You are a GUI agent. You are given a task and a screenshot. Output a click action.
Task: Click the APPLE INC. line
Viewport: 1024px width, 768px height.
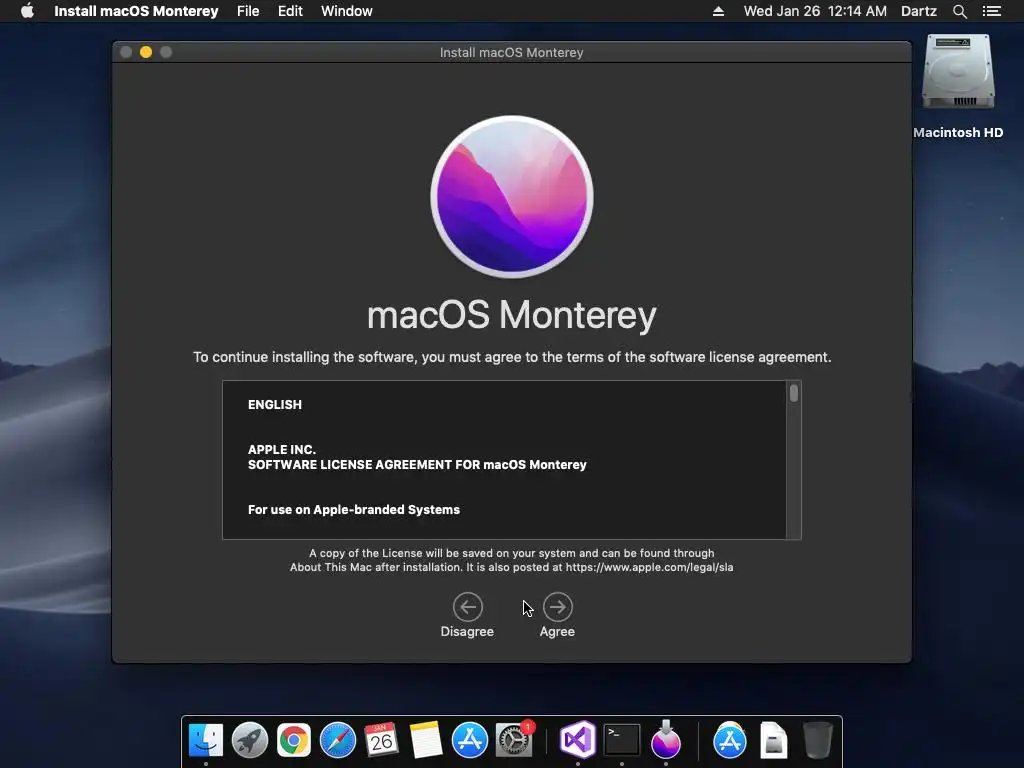(281, 449)
